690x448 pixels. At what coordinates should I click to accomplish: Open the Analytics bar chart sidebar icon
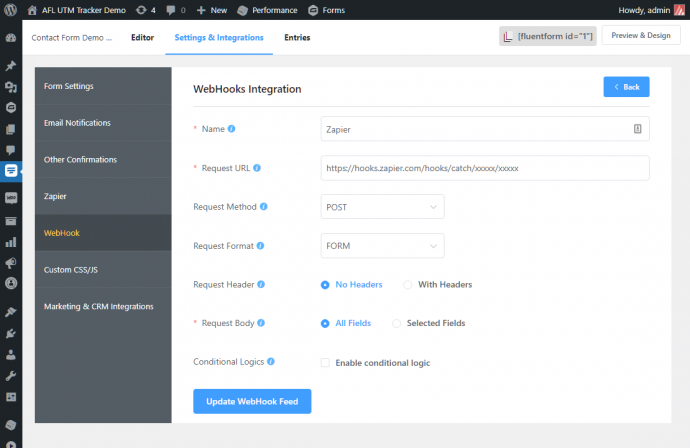coord(11,242)
